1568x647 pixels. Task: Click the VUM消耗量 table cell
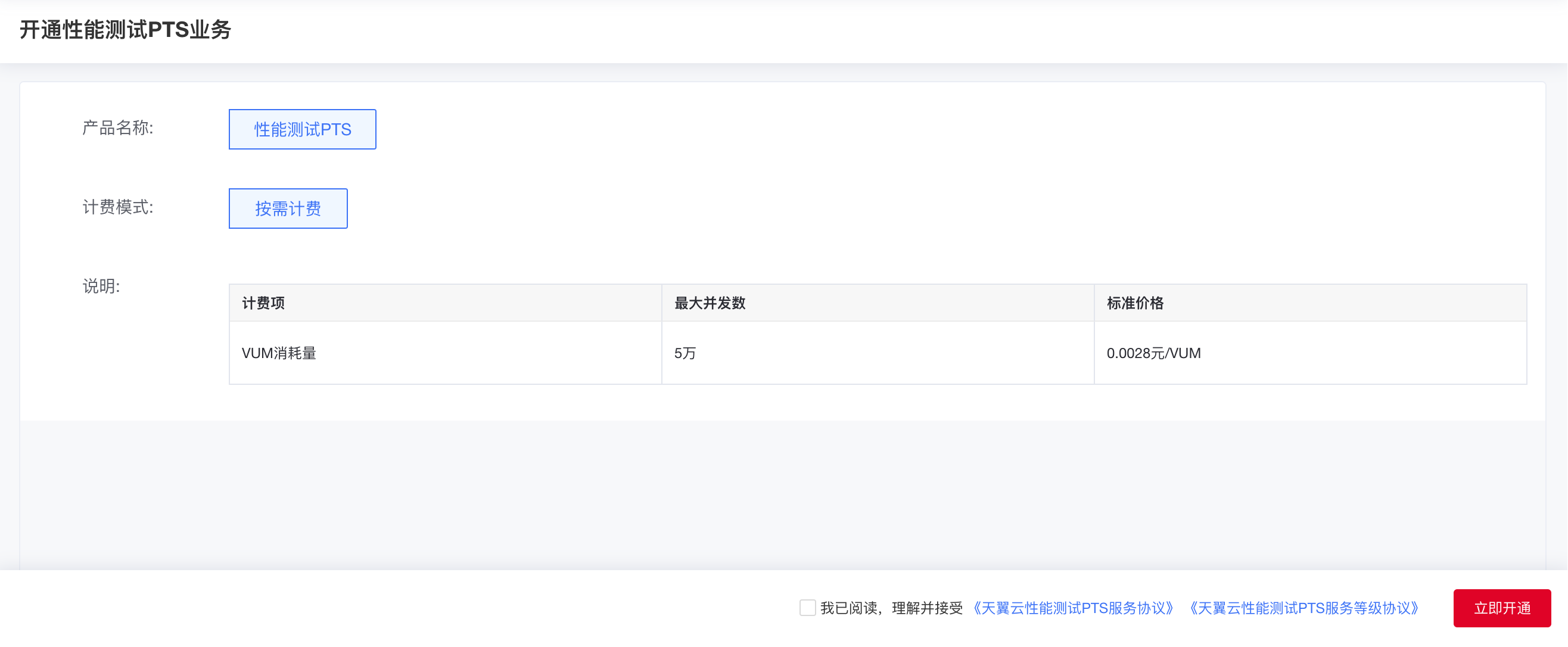click(x=446, y=353)
